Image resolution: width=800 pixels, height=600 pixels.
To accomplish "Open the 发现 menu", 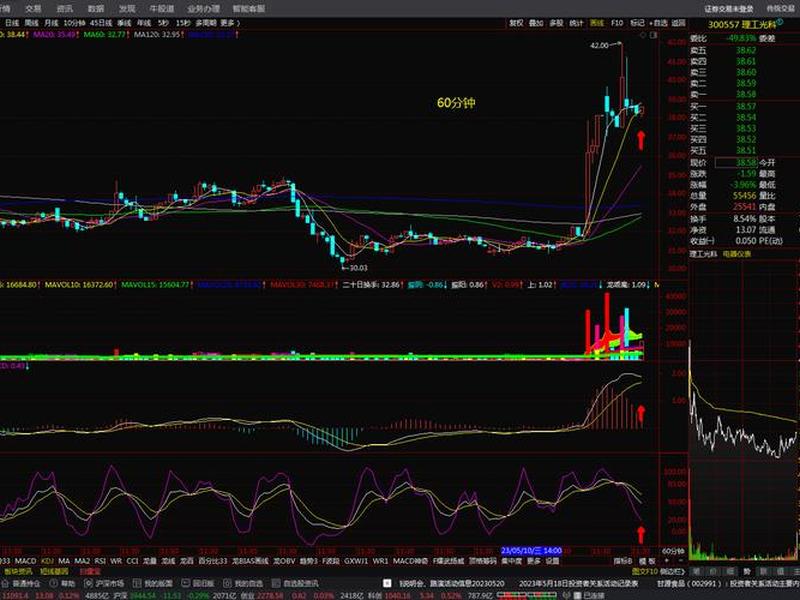I will click(x=127, y=9).
